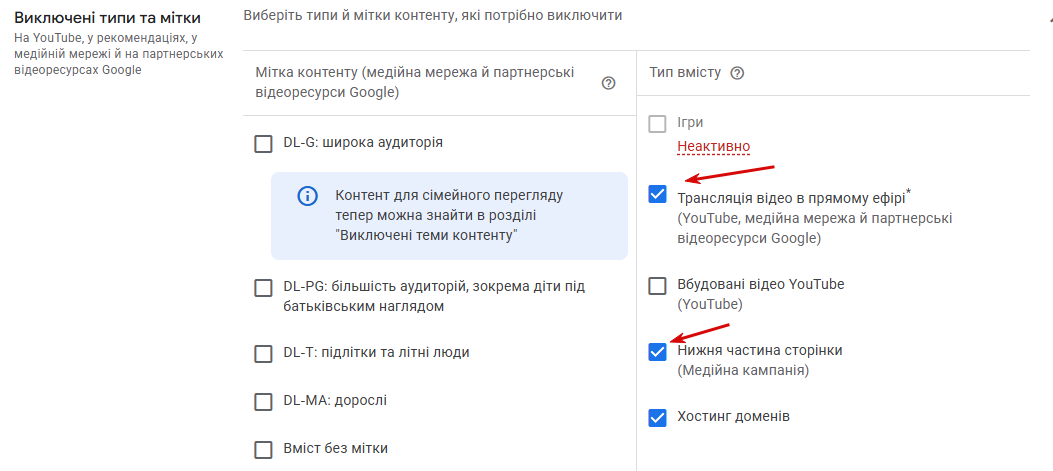
Task: Tick the DL-T: підлітки та літні люди checkbox
Action: pos(263,353)
